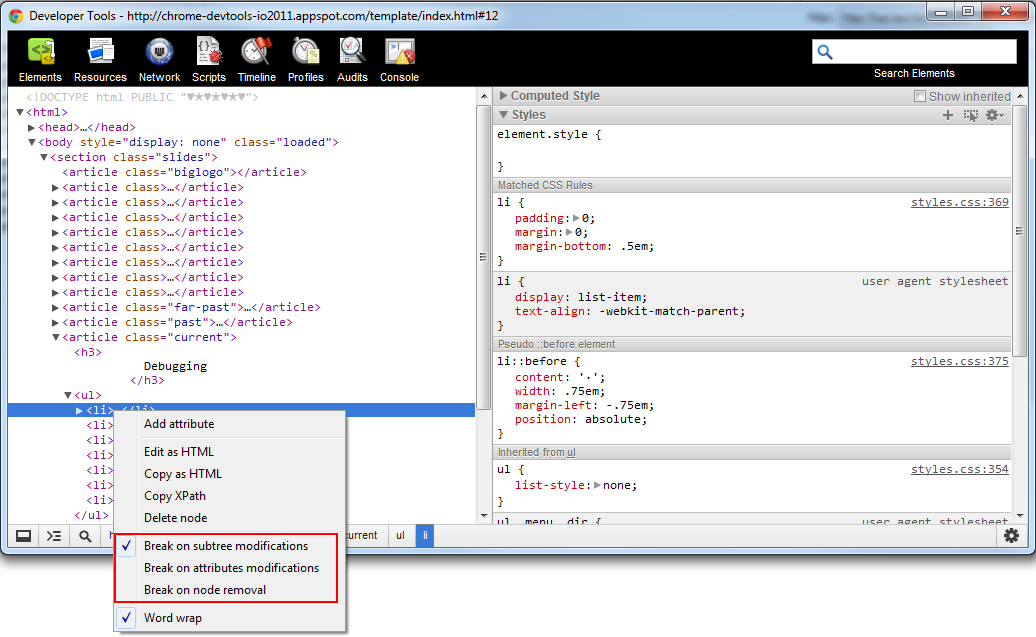Open the Console panel
Viewport: 1036px width, 637px height.
point(400,59)
